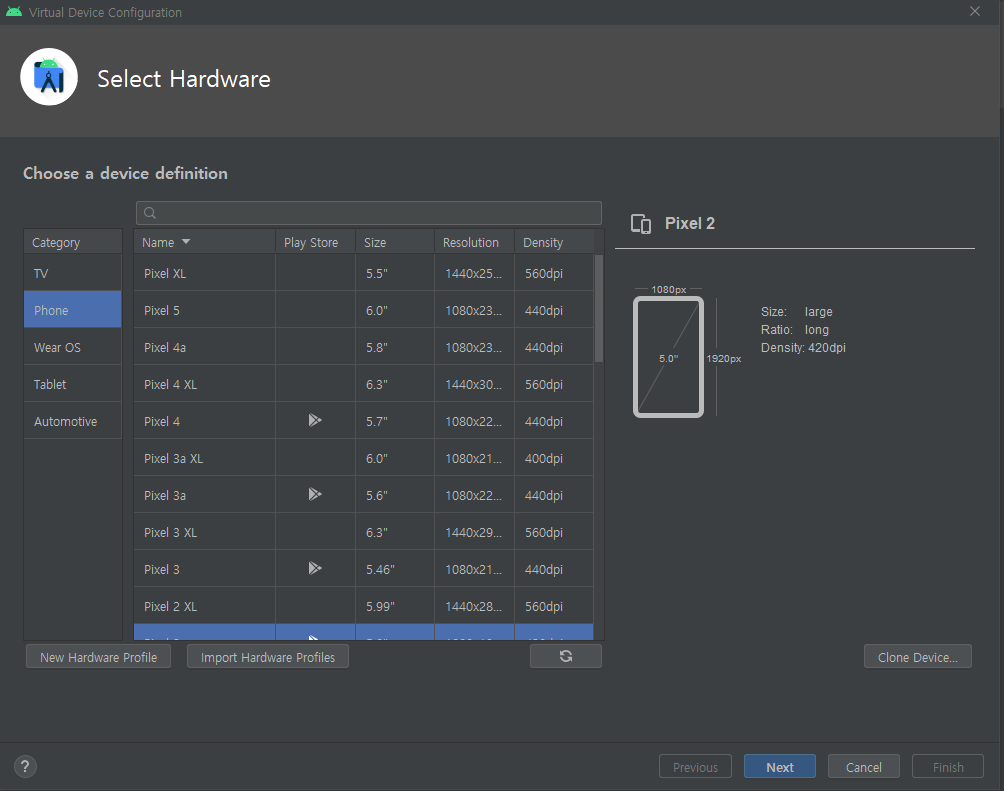Select the Tablet category
Screen dimensions: 1004x791
[72, 384]
